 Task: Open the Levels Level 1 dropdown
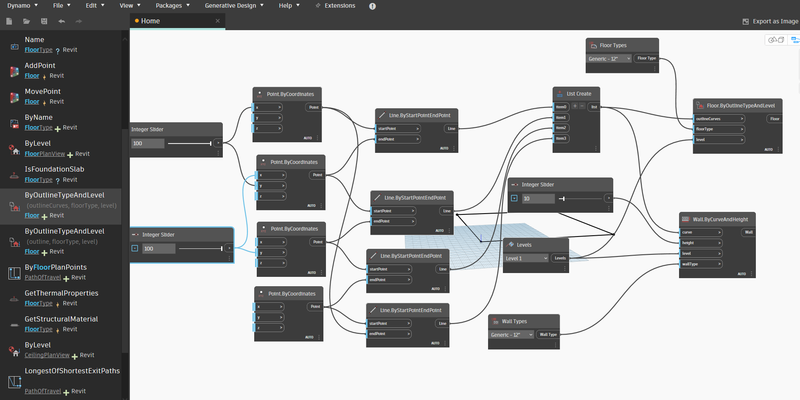point(526,258)
